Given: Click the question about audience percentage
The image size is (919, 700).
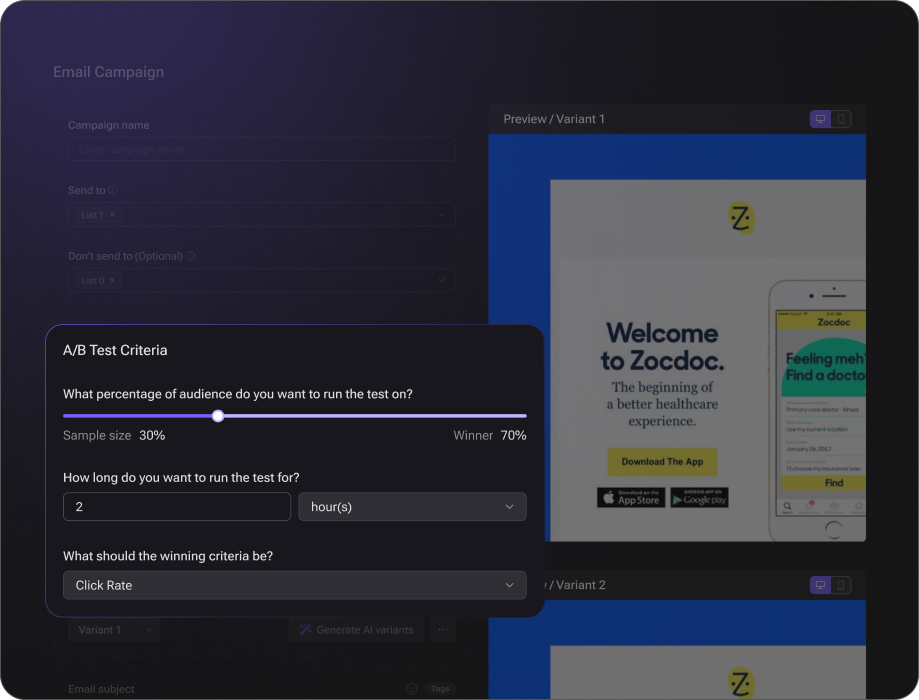Looking at the screenshot, I should click(237, 394).
